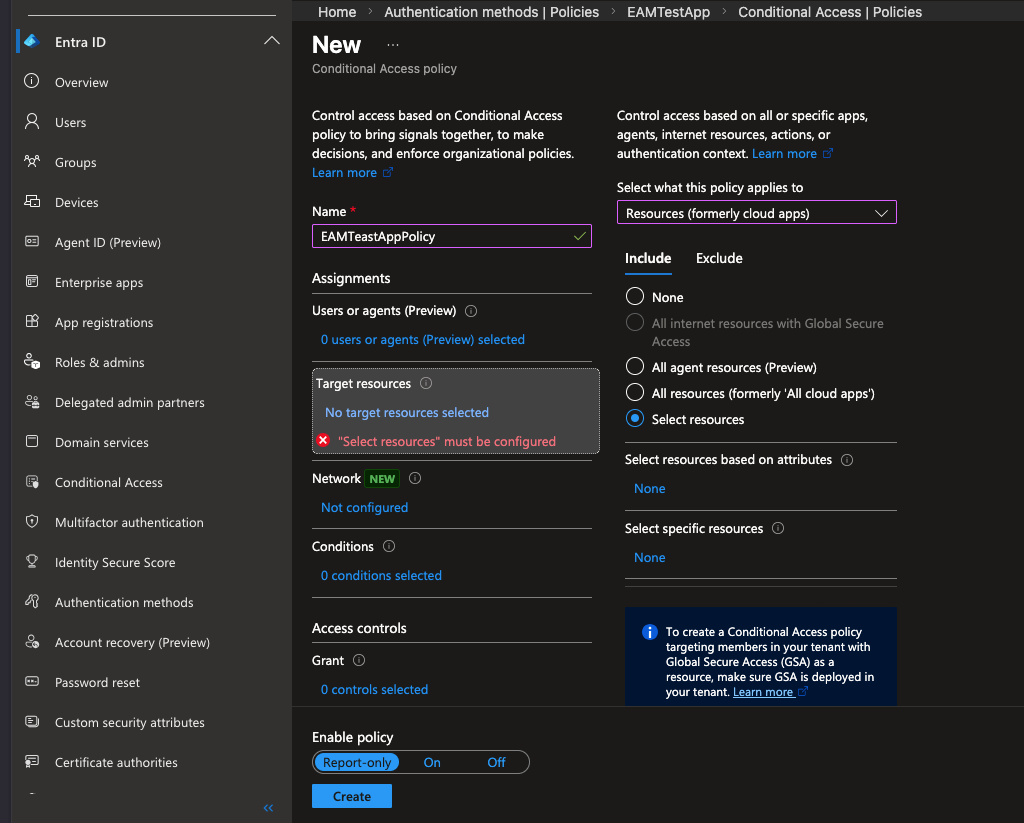Click the Devices icon in sidebar
This screenshot has width=1024, height=823.
pyautogui.click(x=31, y=201)
